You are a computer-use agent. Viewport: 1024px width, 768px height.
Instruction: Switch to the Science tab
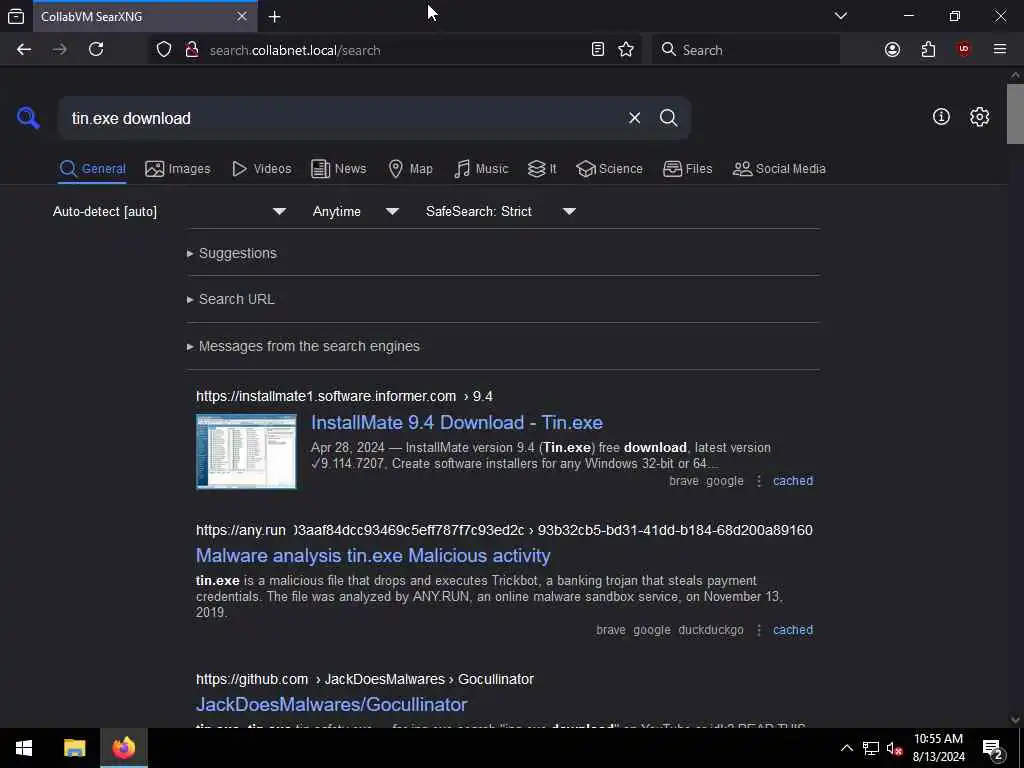(x=609, y=169)
